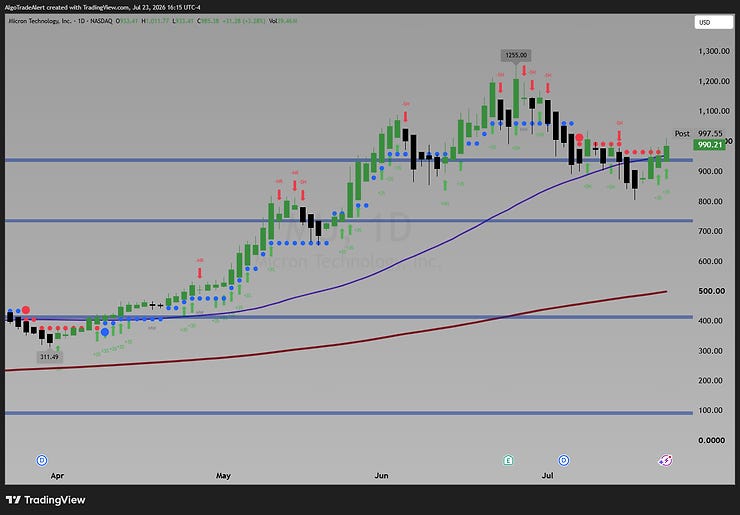Click the 1,100.00 price axis label

714,111
